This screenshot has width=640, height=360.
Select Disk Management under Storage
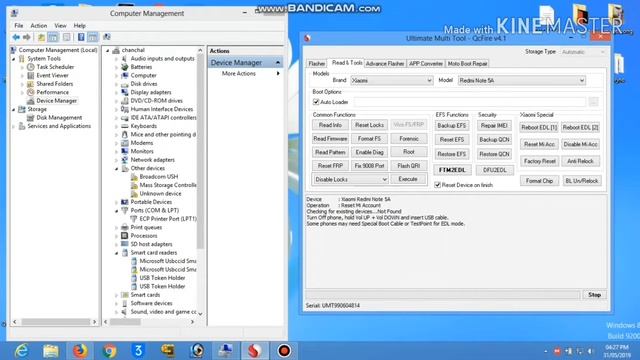(x=59, y=118)
